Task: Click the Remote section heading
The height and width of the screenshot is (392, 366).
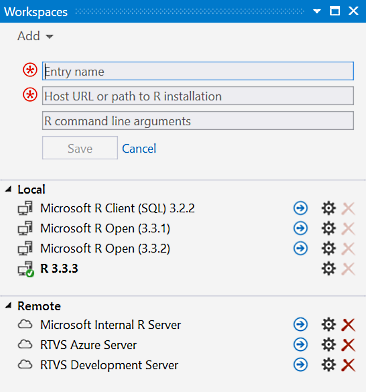Action: point(39,306)
